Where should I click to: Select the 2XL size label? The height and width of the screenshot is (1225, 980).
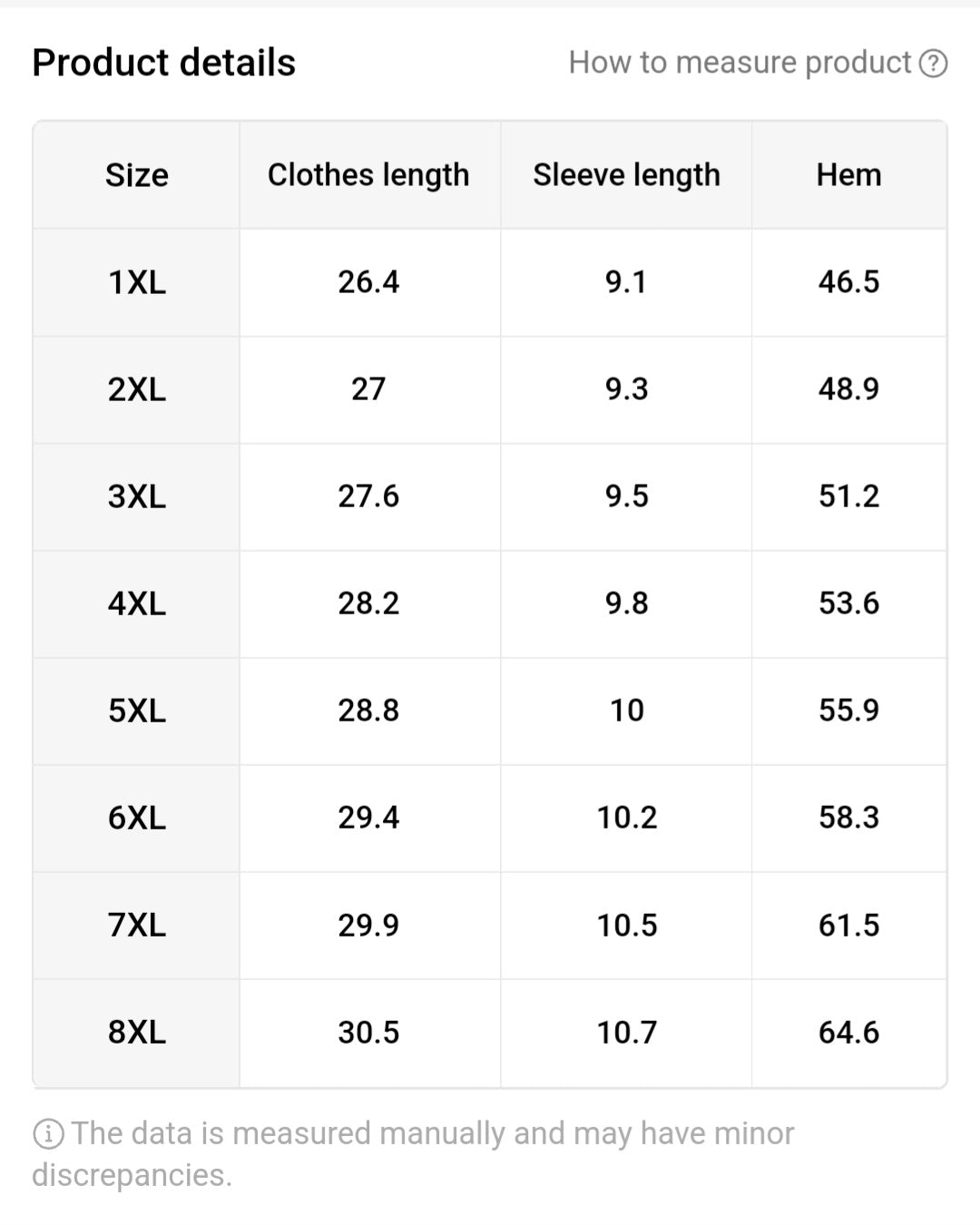[136, 389]
